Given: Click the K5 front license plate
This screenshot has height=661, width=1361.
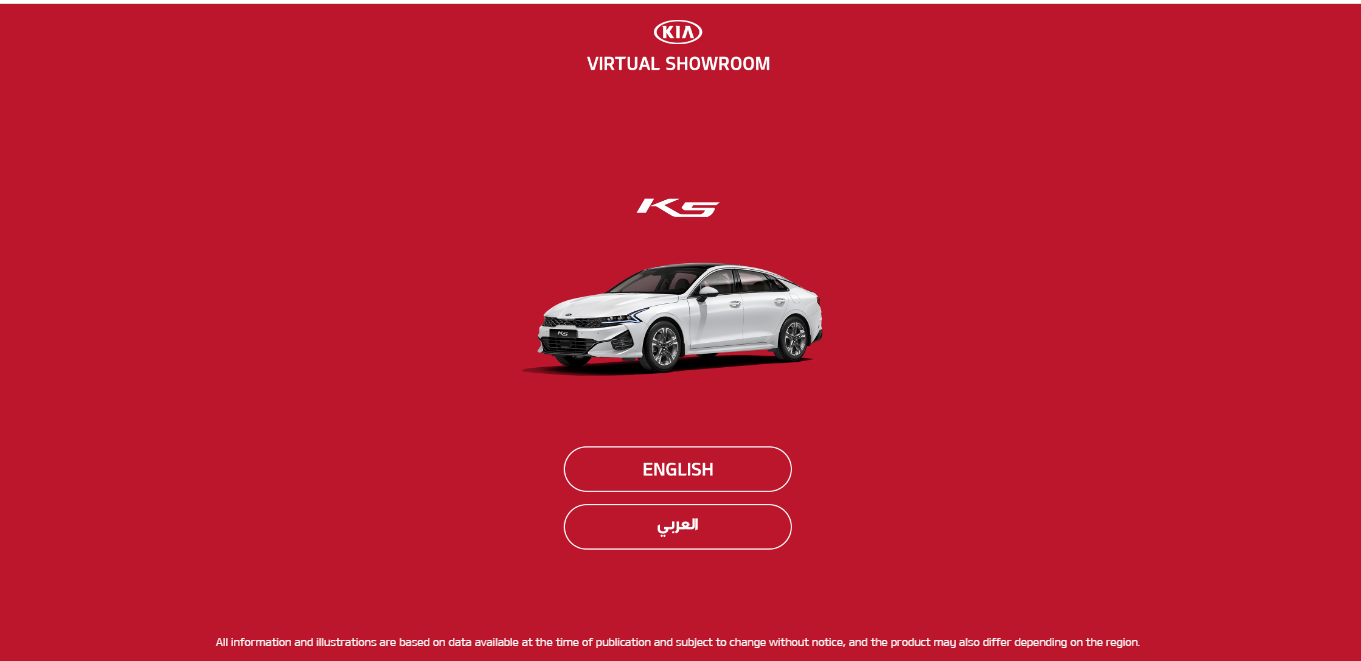Looking at the screenshot, I should [x=563, y=334].
